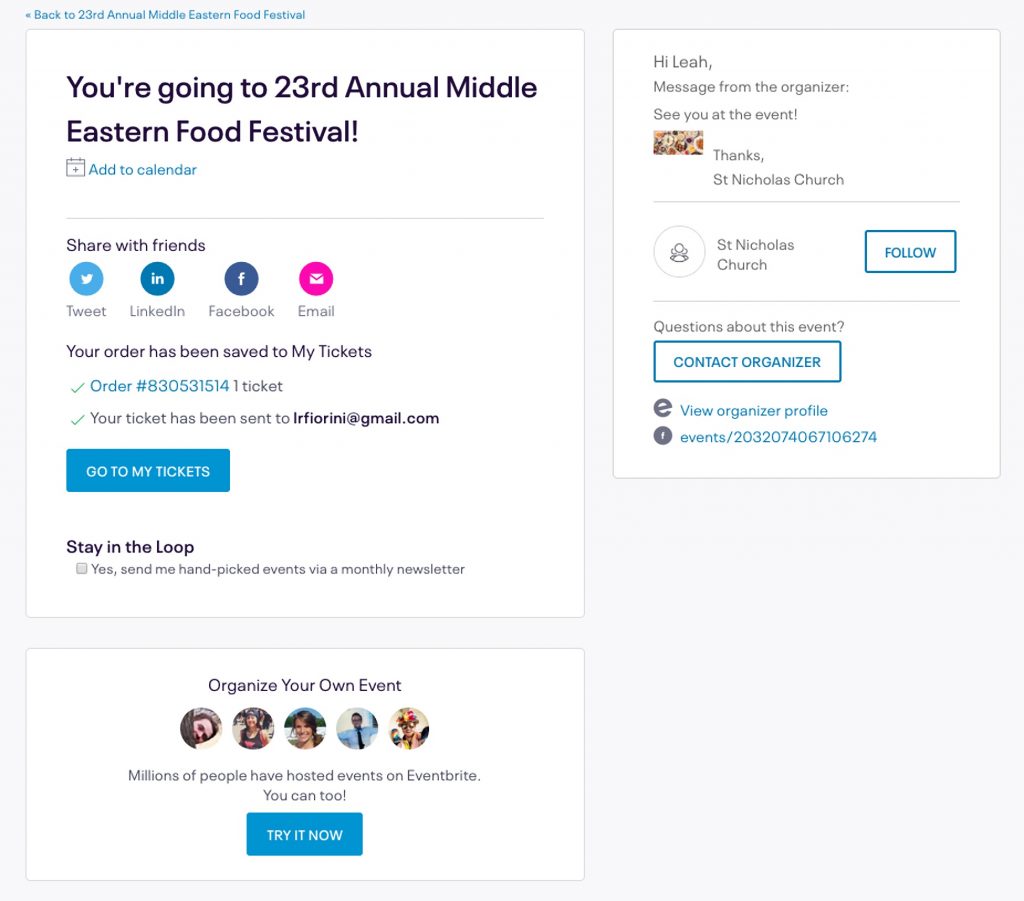
Task: Open the Email share icon
Action: click(315, 278)
